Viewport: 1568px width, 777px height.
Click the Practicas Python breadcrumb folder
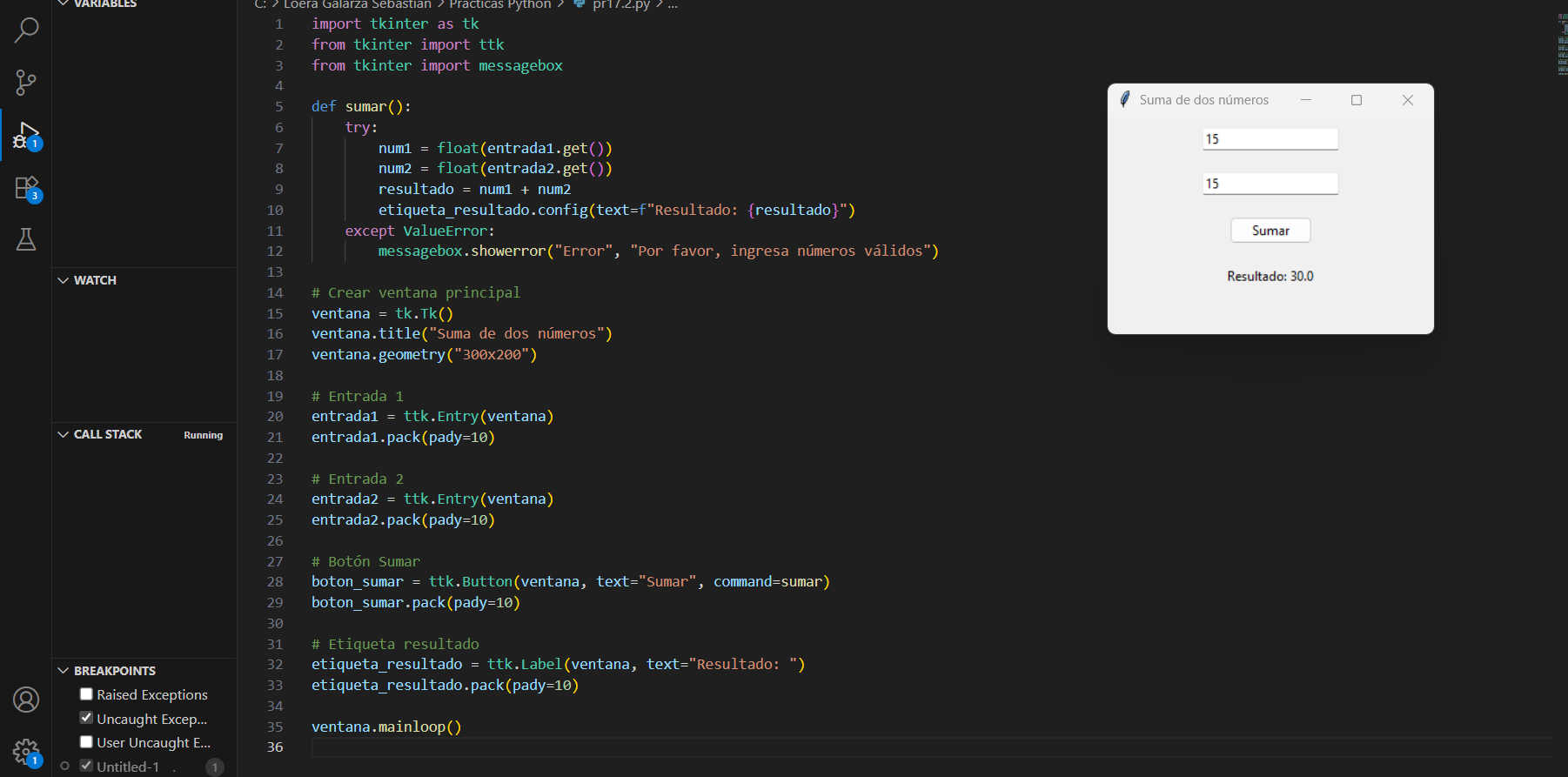coord(499,4)
